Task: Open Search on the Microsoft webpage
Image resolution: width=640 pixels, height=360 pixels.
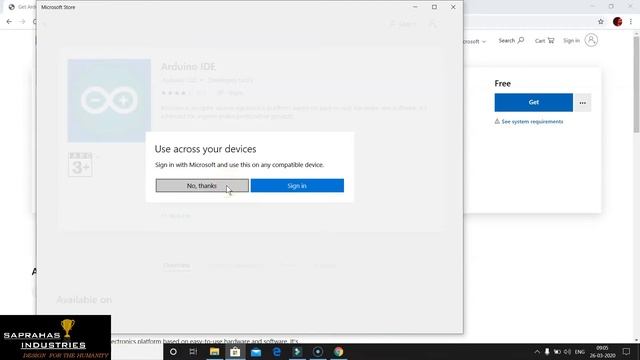Action: (x=511, y=40)
